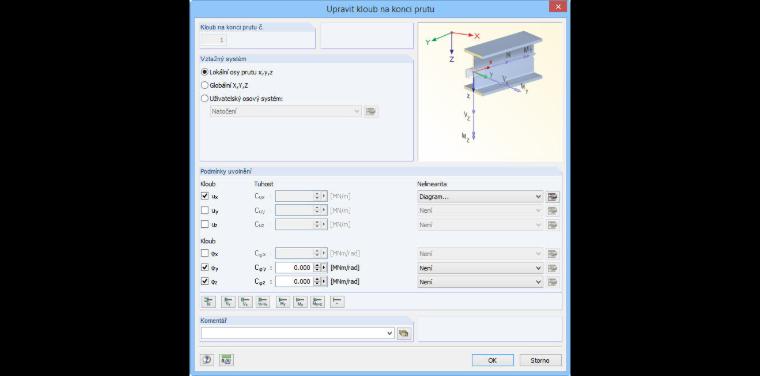Check the φx rotational hinge checkbox
The width and height of the screenshot is (760, 376).
205,253
